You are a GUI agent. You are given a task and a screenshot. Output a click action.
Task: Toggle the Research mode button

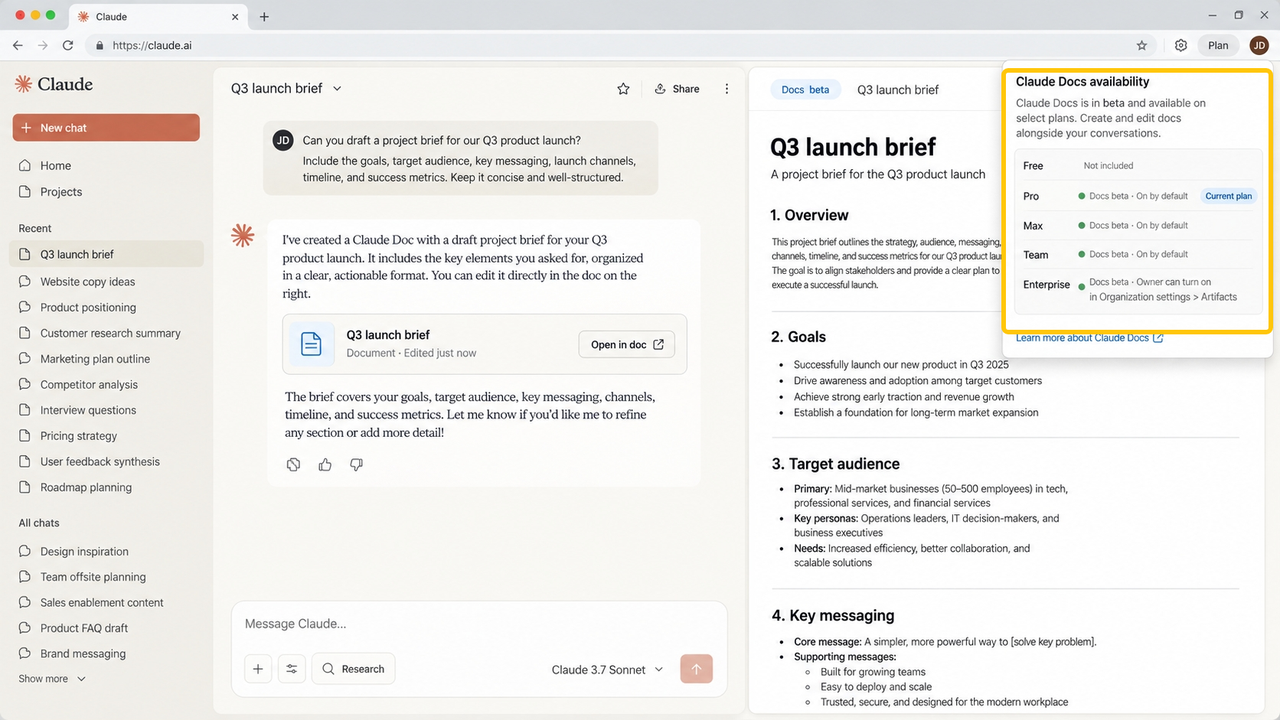(353, 669)
